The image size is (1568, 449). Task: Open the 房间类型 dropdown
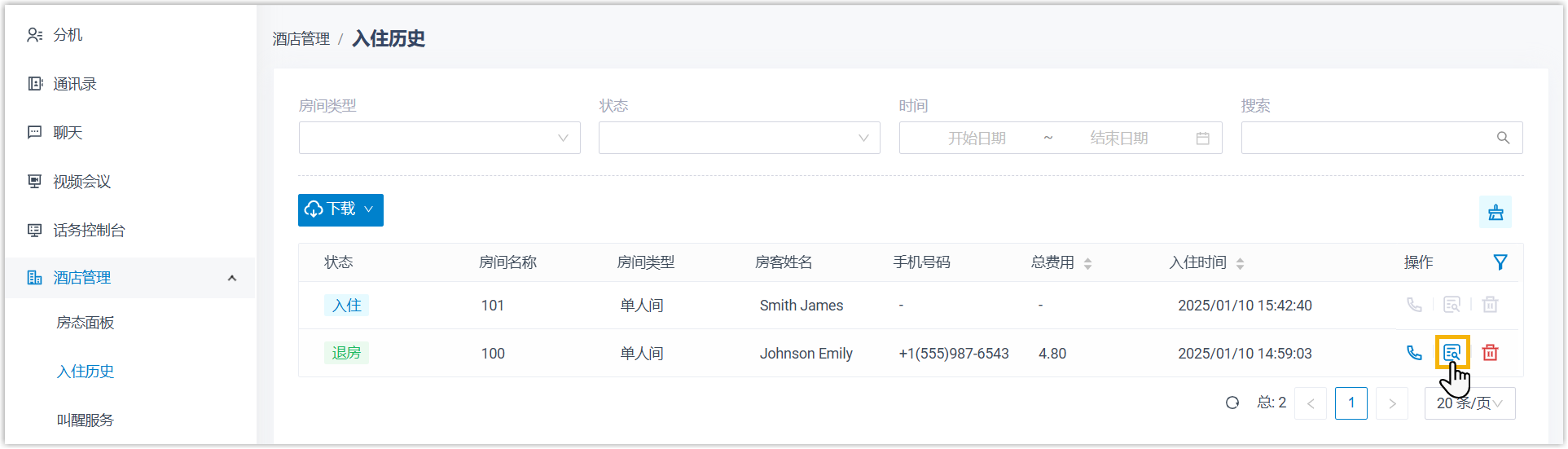point(439,139)
